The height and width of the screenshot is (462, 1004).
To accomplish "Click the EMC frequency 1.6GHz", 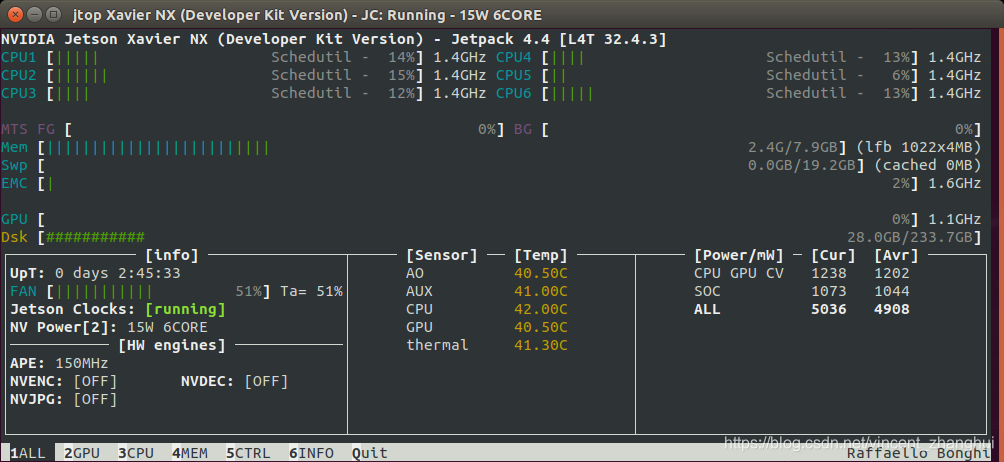I will tap(955, 184).
